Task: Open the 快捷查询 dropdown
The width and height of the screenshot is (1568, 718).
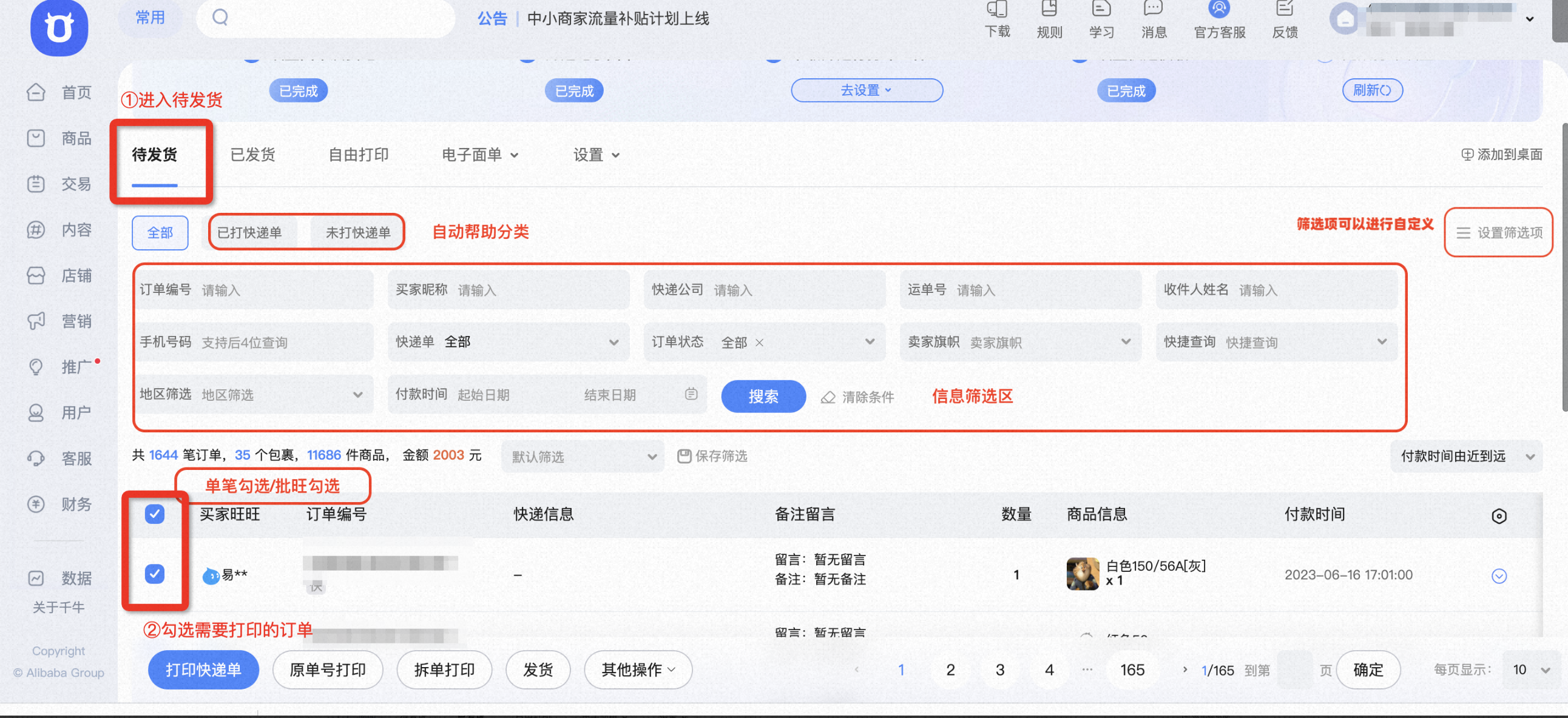Action: click(x=1277, y=342)
